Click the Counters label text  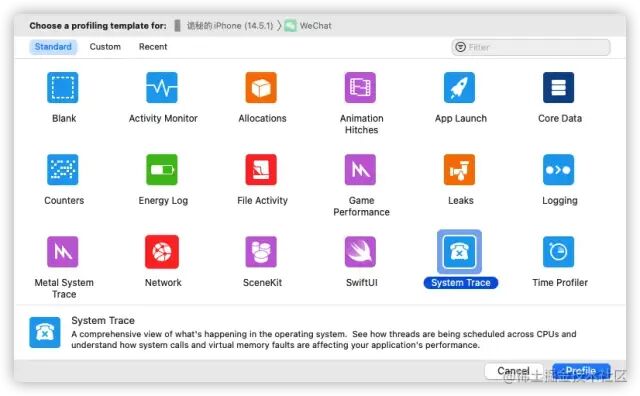[64, 200]
